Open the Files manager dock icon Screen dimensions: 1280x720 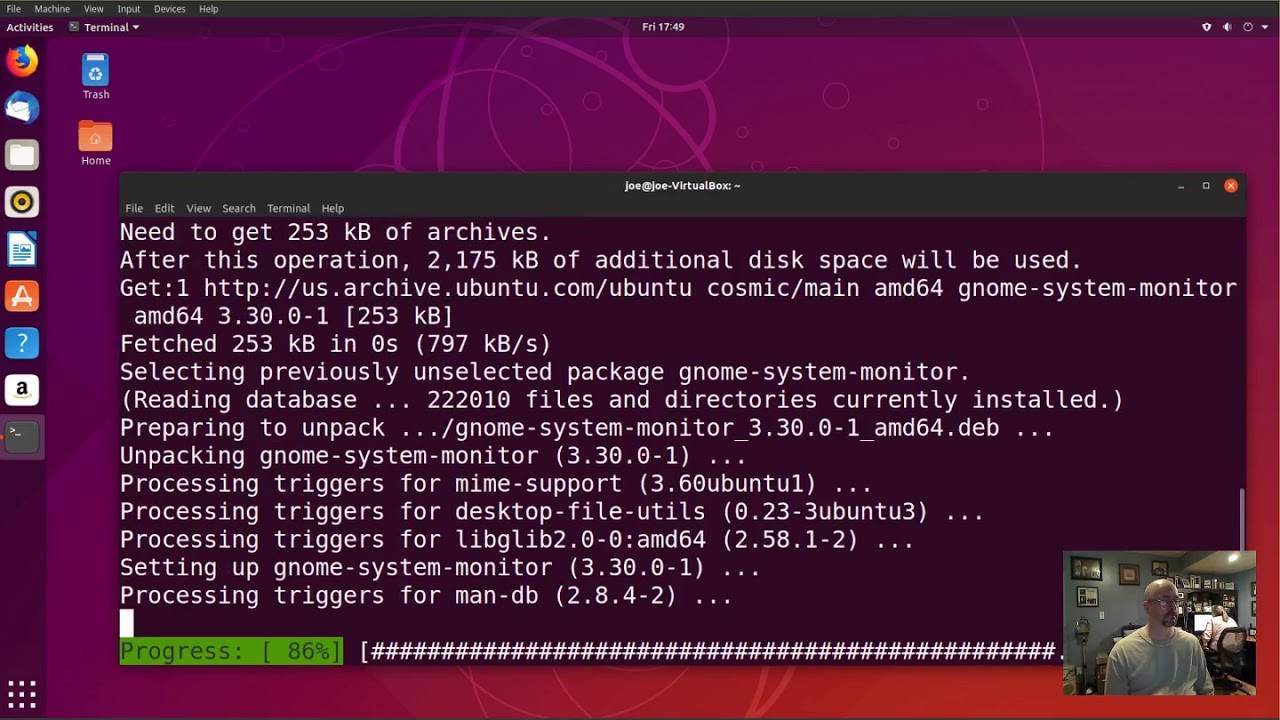(22, 155)
